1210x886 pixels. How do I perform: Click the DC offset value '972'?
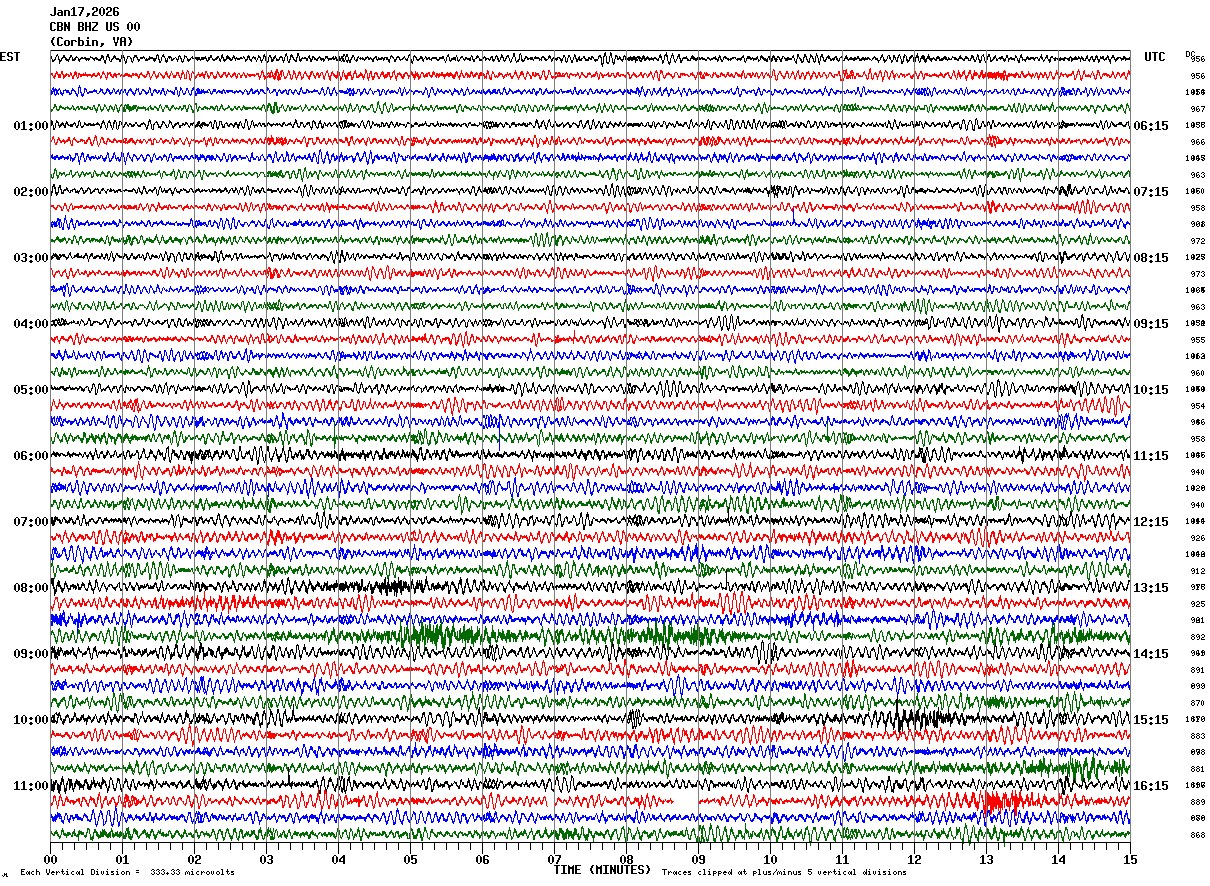tap(1197, 241)
